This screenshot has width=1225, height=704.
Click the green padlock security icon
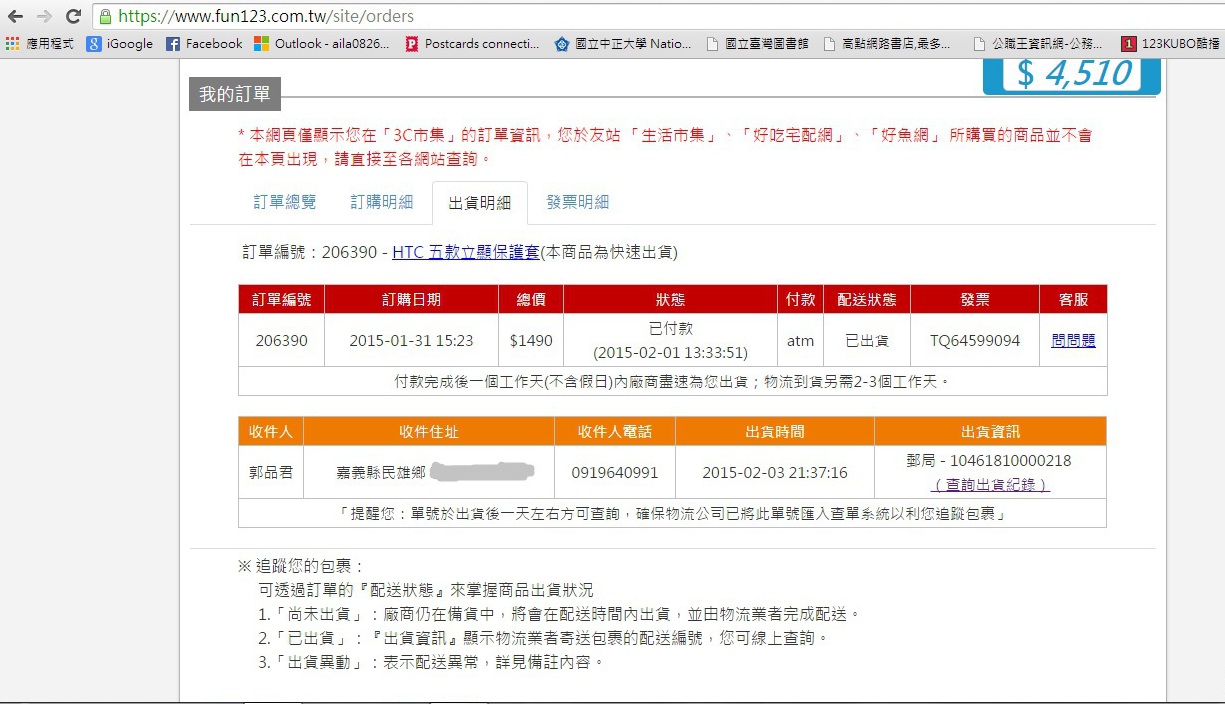tap(105, 16)
